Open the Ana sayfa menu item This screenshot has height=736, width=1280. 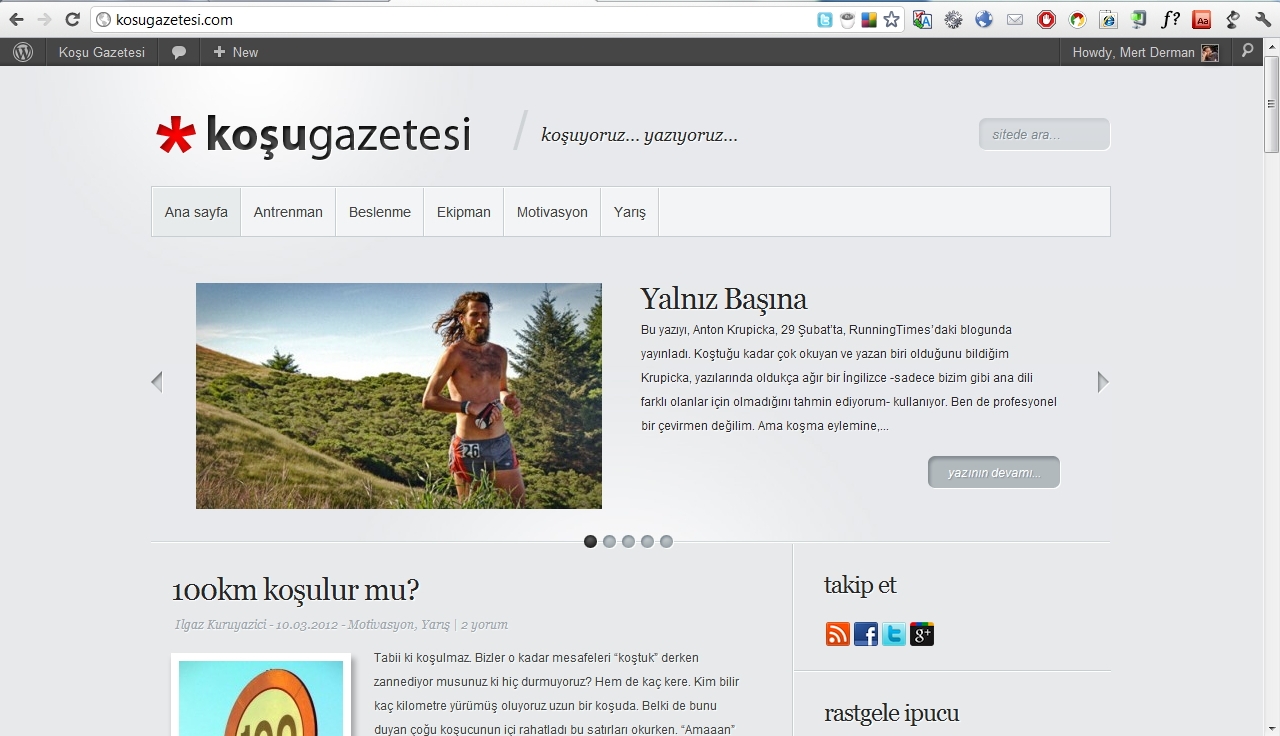coord(196,212)
